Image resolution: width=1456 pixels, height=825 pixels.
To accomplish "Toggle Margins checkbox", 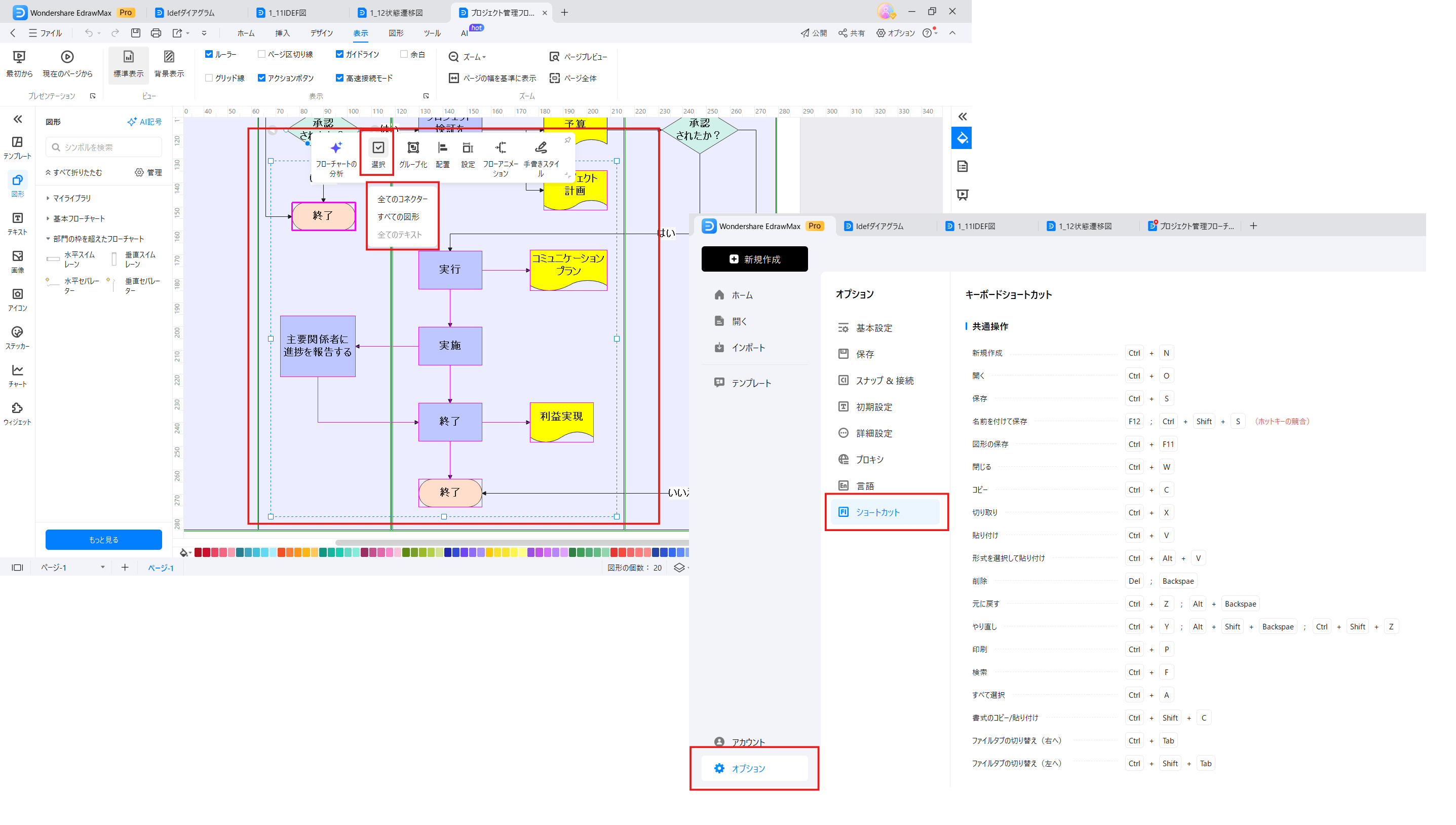I will click(404, 54).
